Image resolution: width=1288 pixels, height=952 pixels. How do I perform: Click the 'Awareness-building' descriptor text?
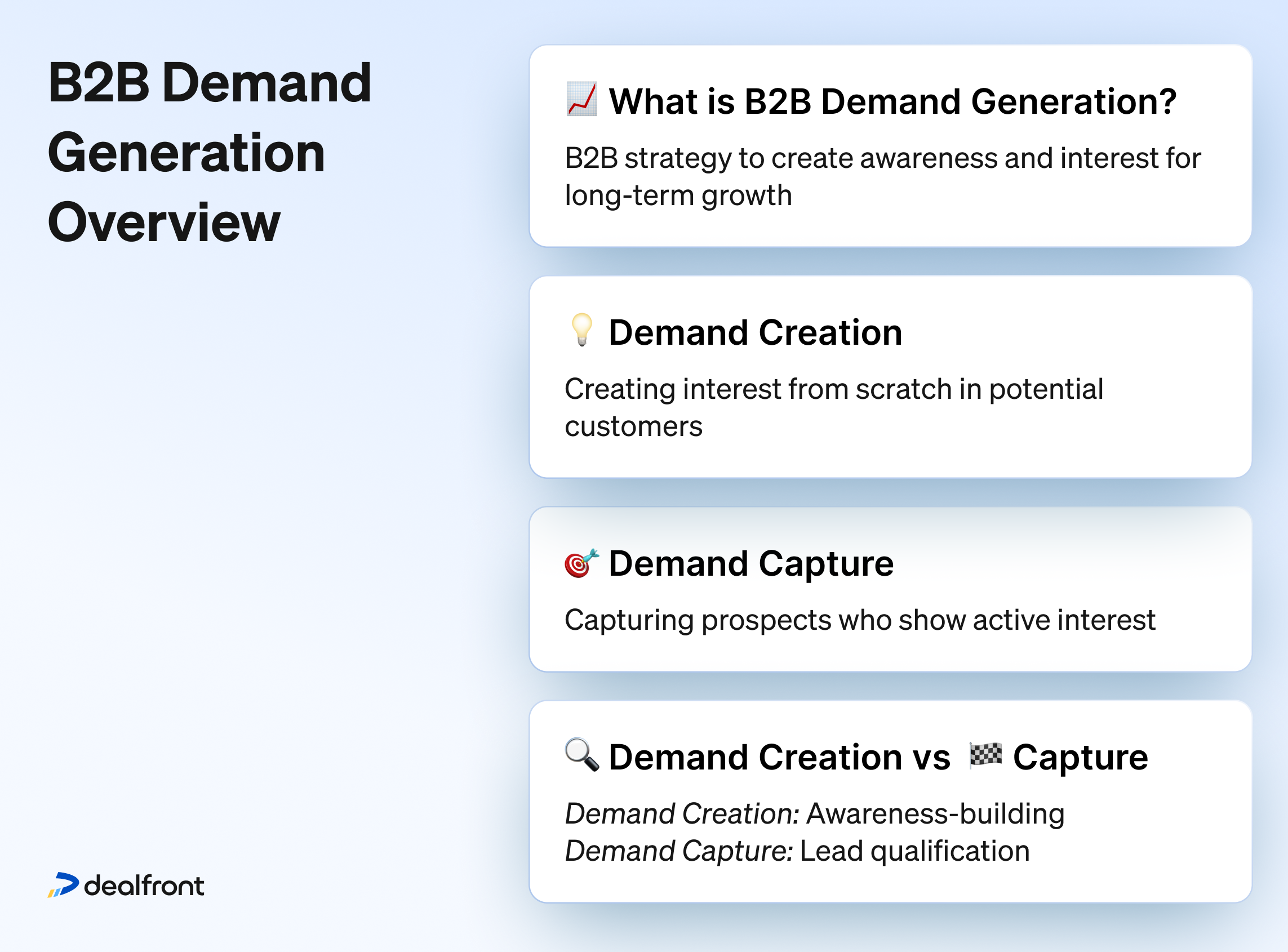click(934, 813)
